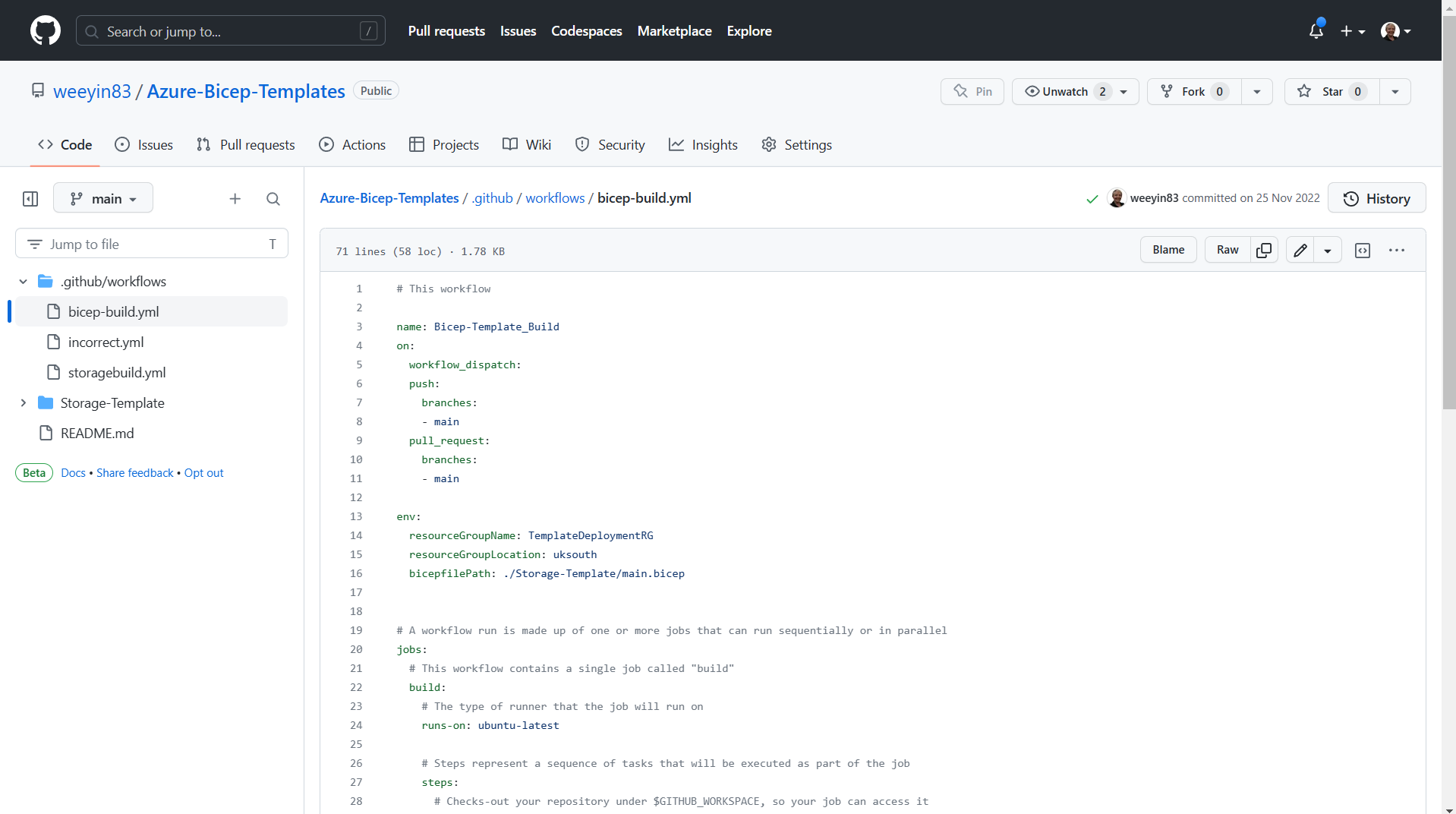Viewport: 1456px width, 814px height.
Task: Copy raw file contents
Action: click(1263, 249)
